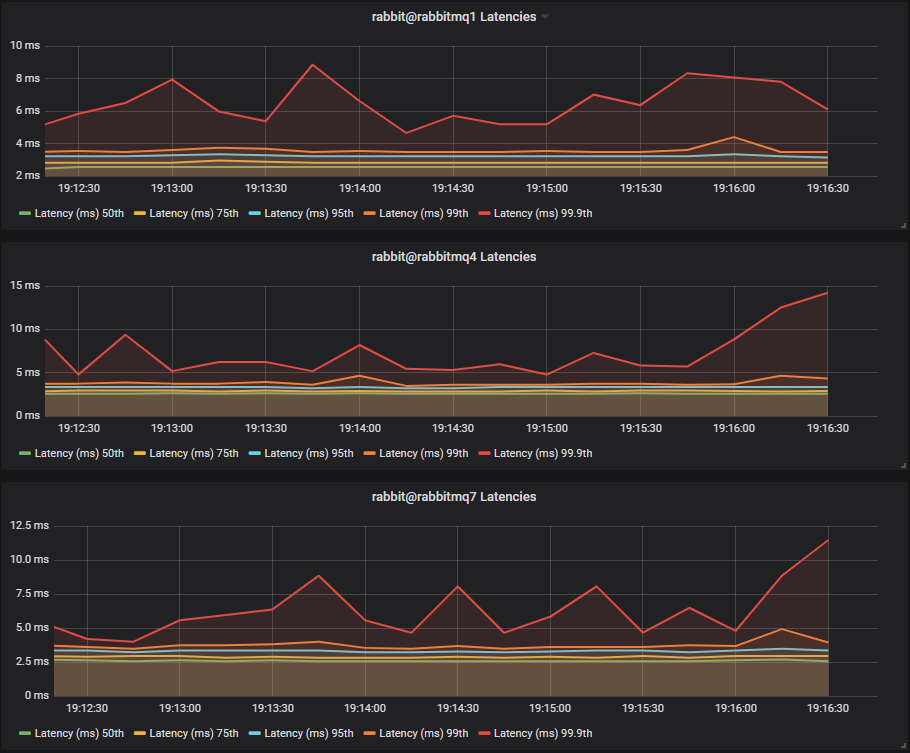910x753 pixels.
Task: Click the green 50th percentile icon in rabbitmq7 legend
Action: [25, 733]
